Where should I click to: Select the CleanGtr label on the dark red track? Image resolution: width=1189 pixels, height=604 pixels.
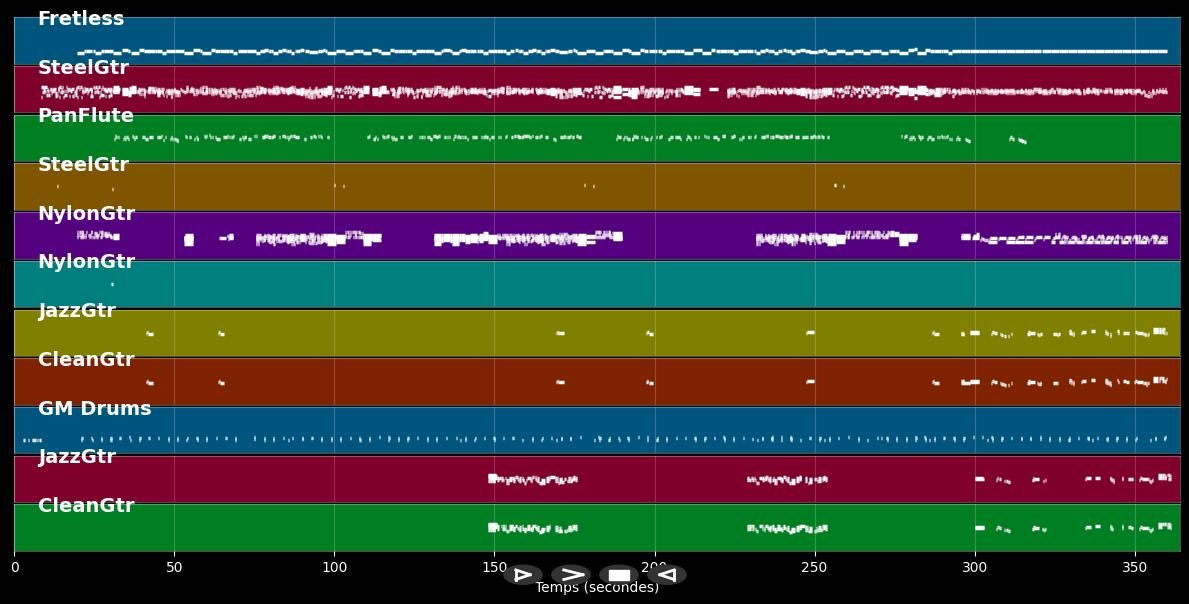(x=86, y=360)
